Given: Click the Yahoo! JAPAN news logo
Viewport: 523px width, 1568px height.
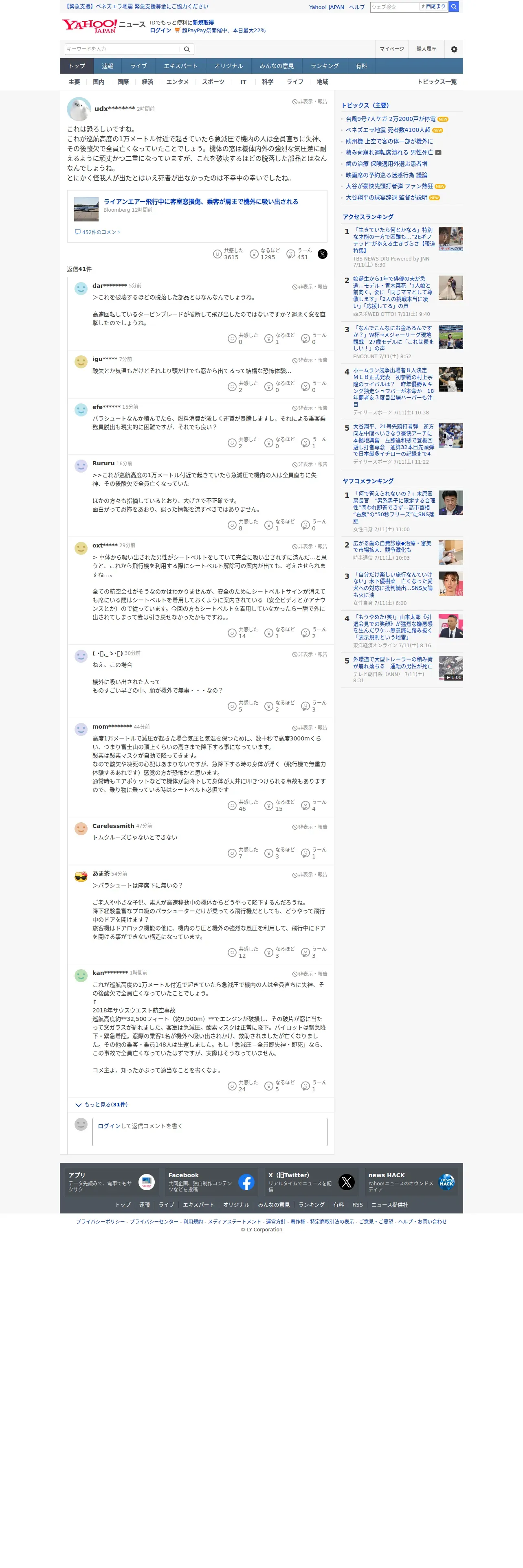Looking at the screenshot, I should [x=103, y=26].
